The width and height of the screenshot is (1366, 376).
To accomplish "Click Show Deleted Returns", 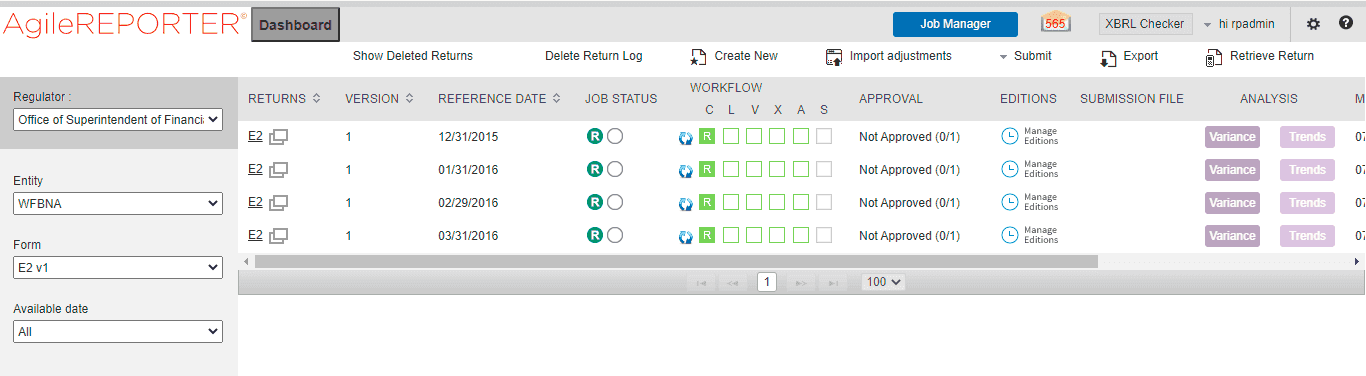I will point(413,56).
